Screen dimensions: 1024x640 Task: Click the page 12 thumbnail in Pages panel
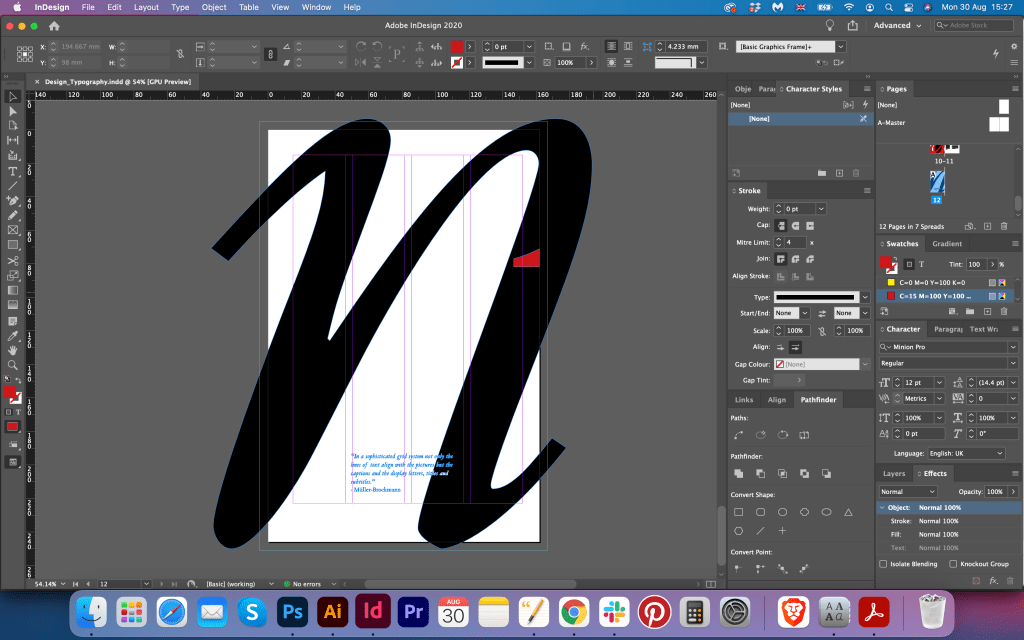(937, 180)
